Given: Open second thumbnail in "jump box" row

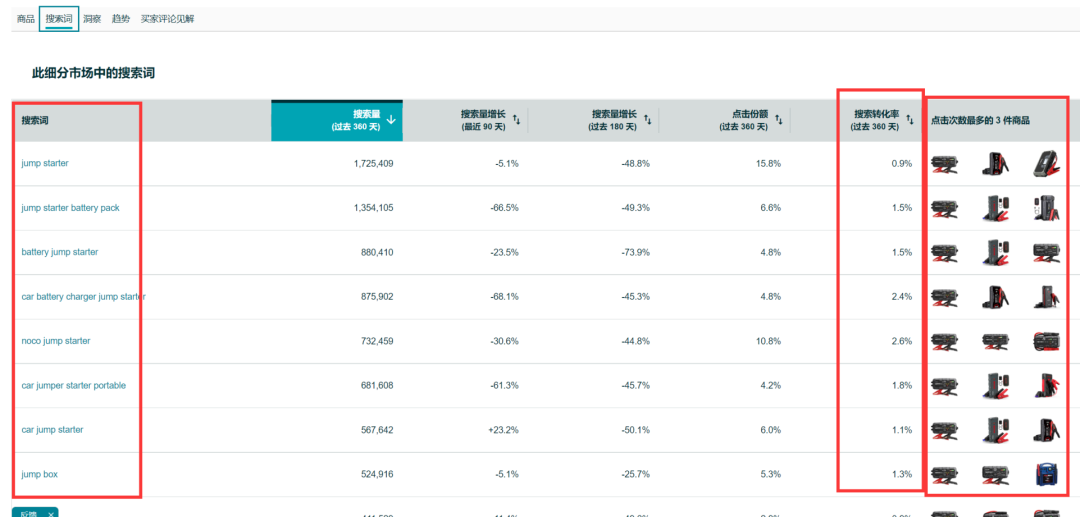Looking at the screenshot, I should pyautogui.click(x=995, y=474).
